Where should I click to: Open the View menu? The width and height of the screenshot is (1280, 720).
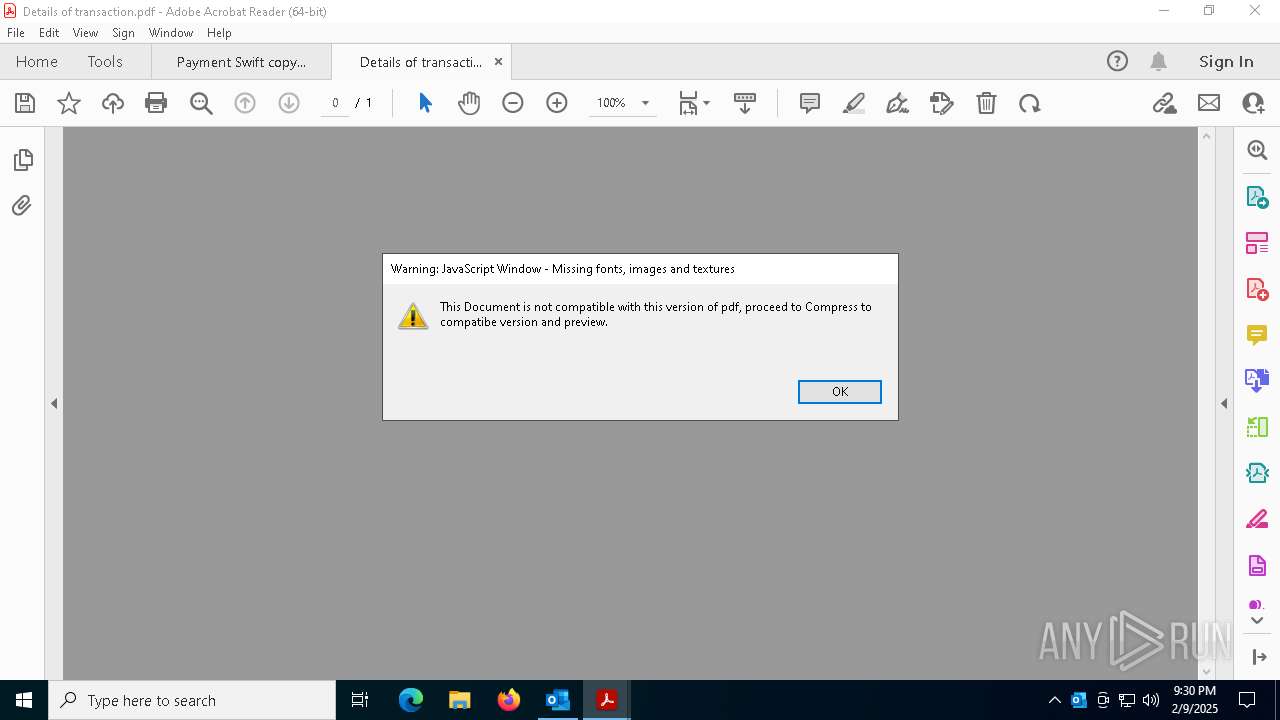[x=85, y=33]
